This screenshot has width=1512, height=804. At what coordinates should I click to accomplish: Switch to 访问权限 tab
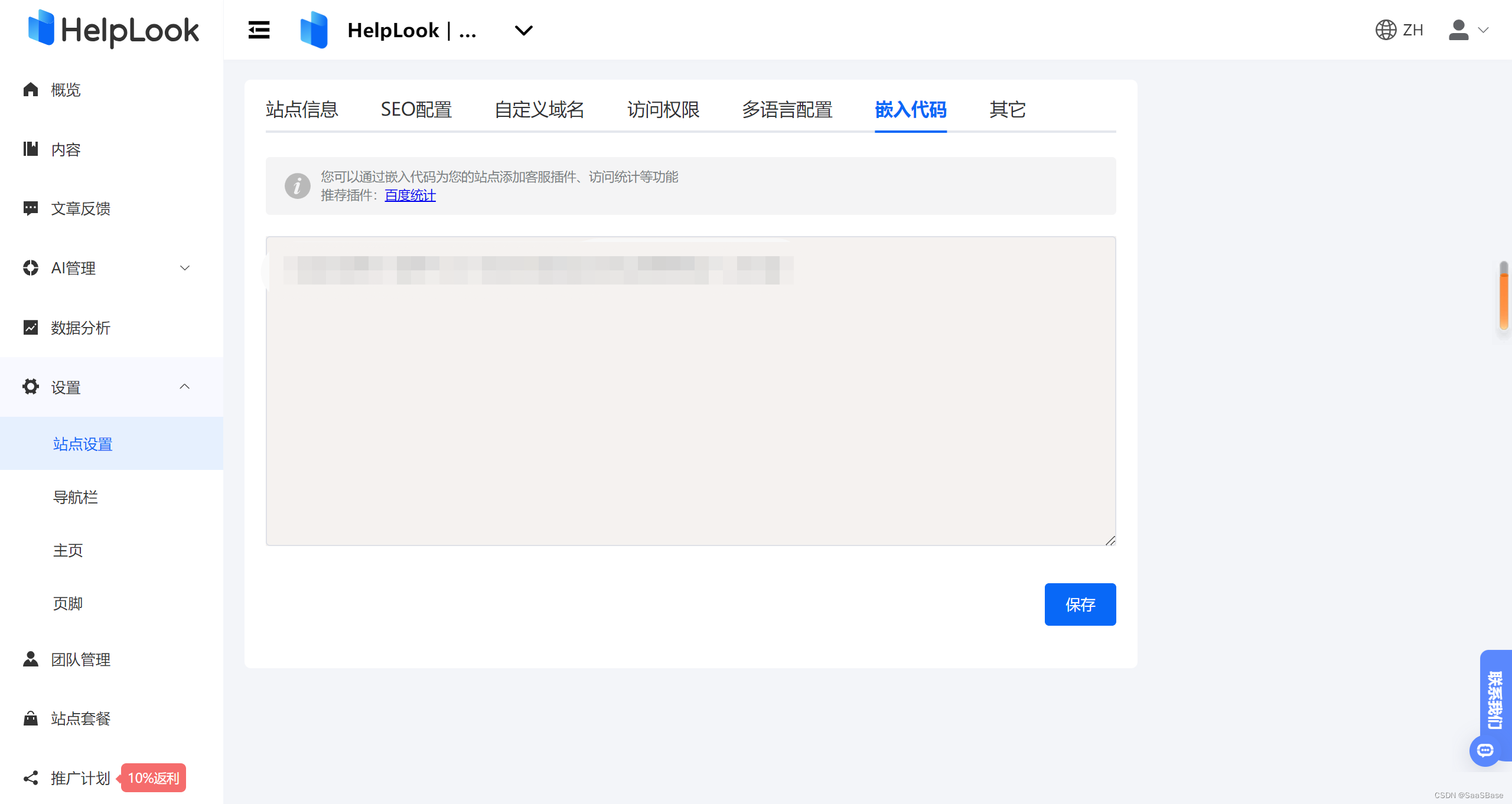(663, 110)
